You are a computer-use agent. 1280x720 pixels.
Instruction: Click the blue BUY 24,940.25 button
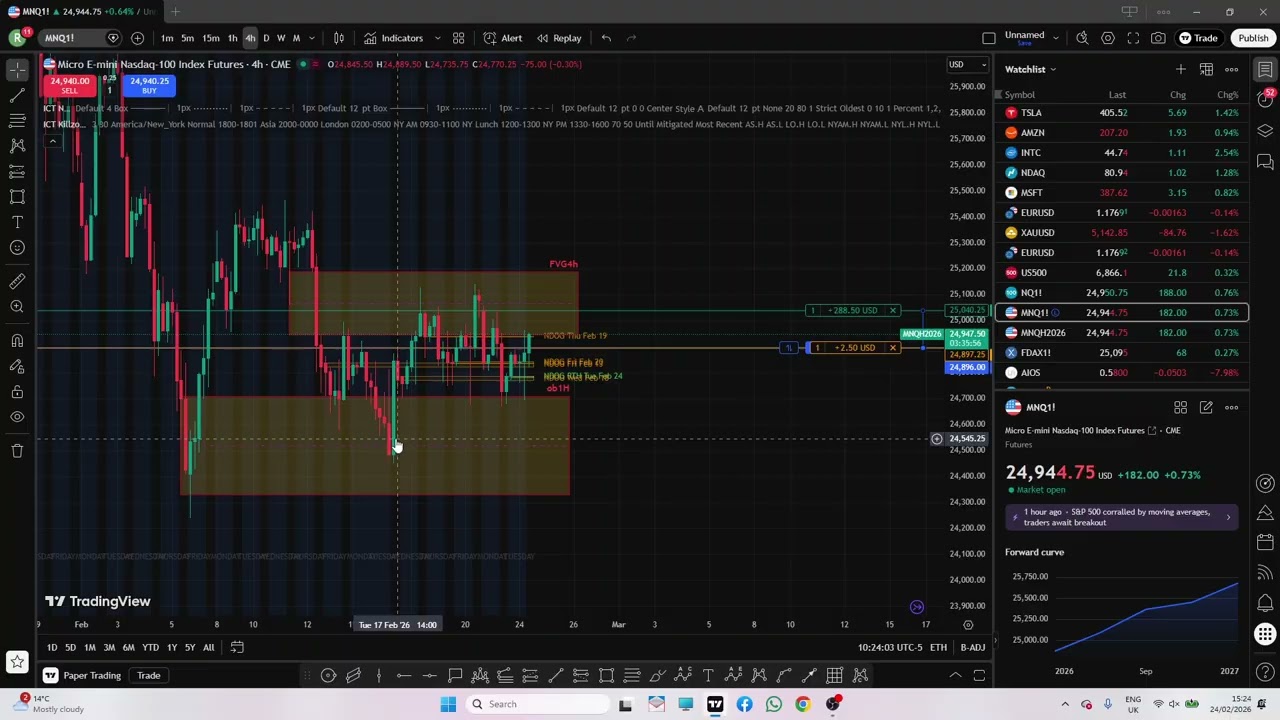(149, 85)
